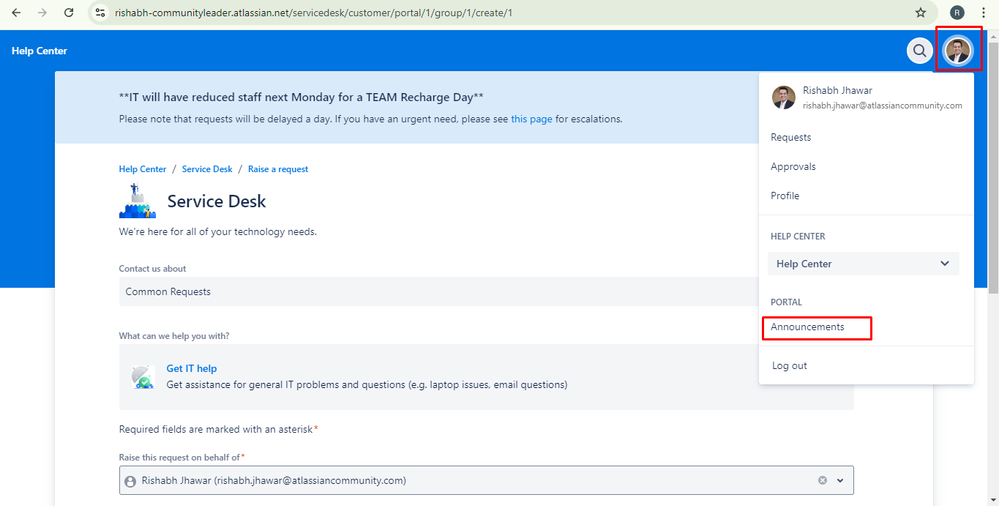
Task: Choose Log out from the menu
Action: point(789,366)
